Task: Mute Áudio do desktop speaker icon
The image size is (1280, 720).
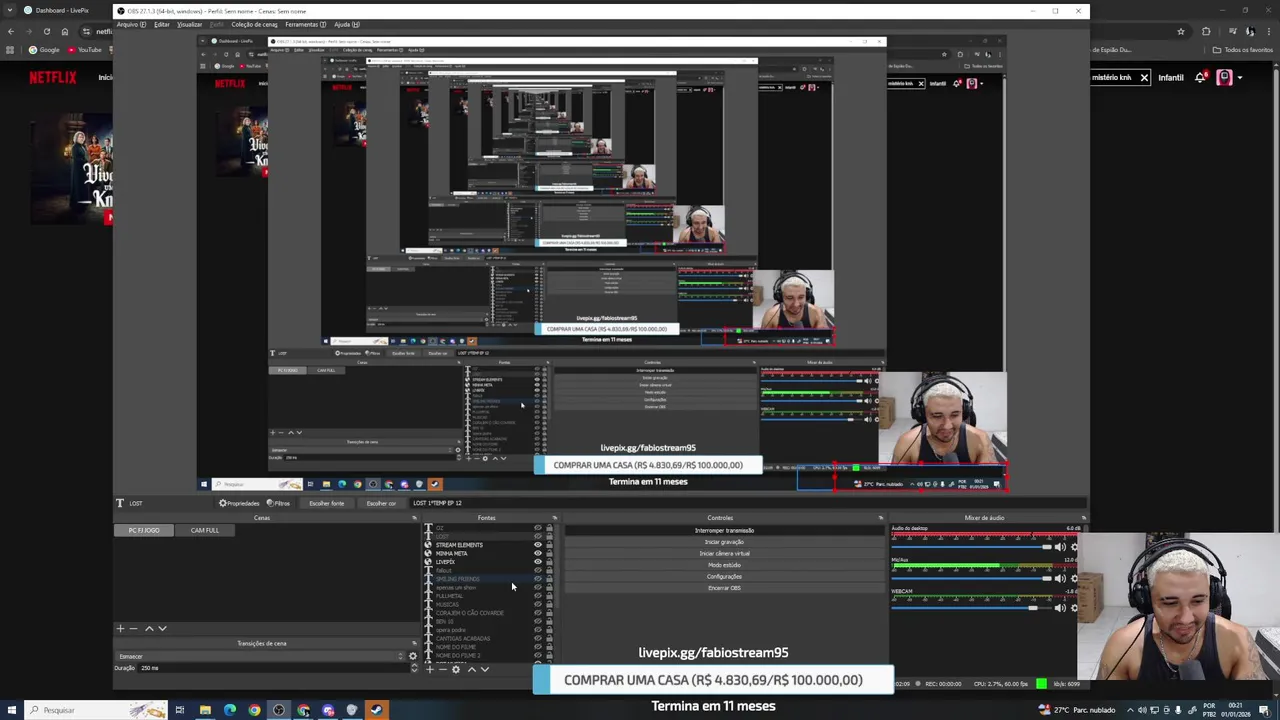Action: [x=1060, y=547]
